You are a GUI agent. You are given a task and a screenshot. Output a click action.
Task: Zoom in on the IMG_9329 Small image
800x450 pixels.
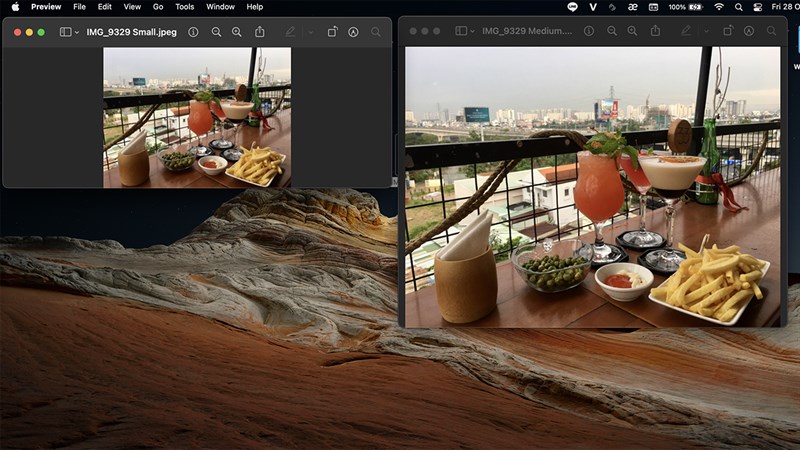(x=237, y=32)
